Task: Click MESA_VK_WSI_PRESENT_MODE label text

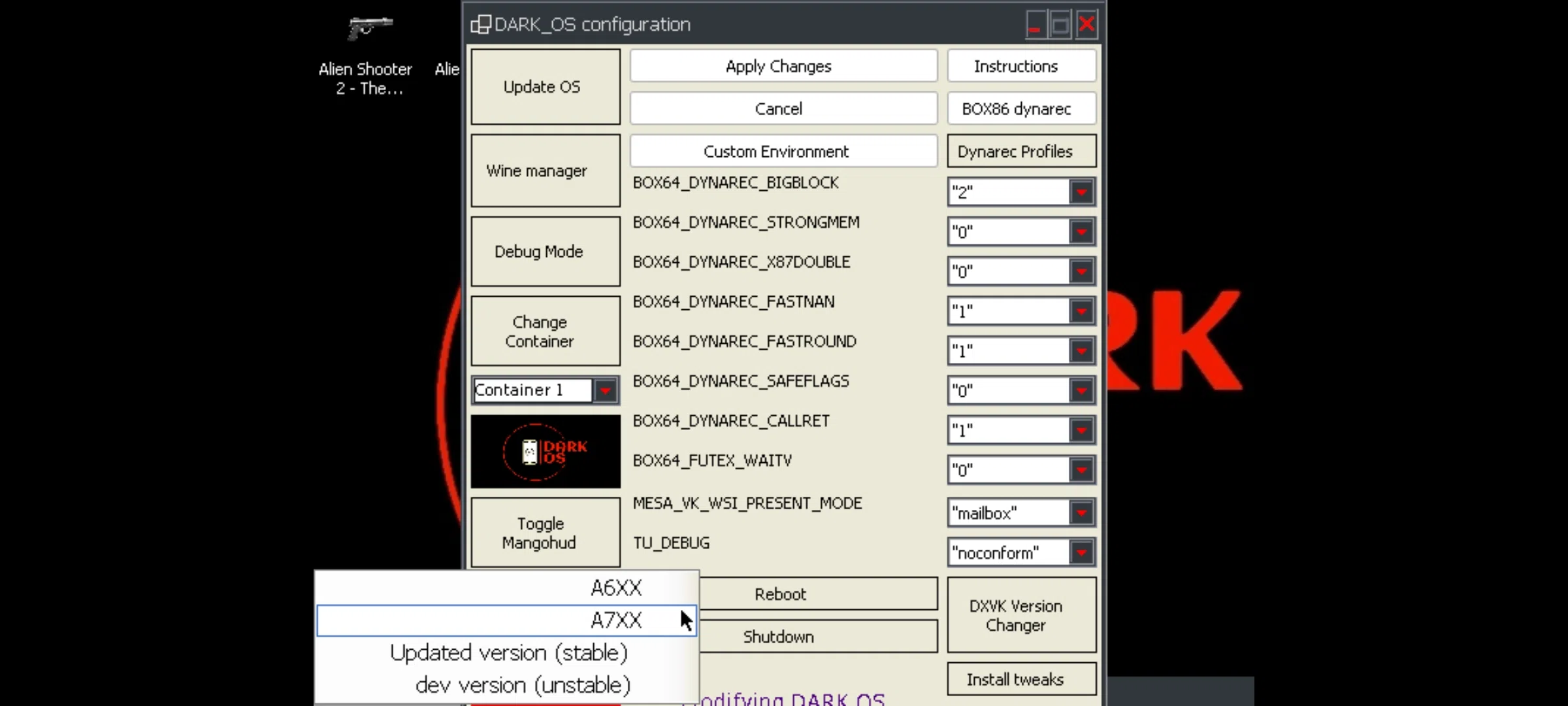Action: click(x=747, y=503)
